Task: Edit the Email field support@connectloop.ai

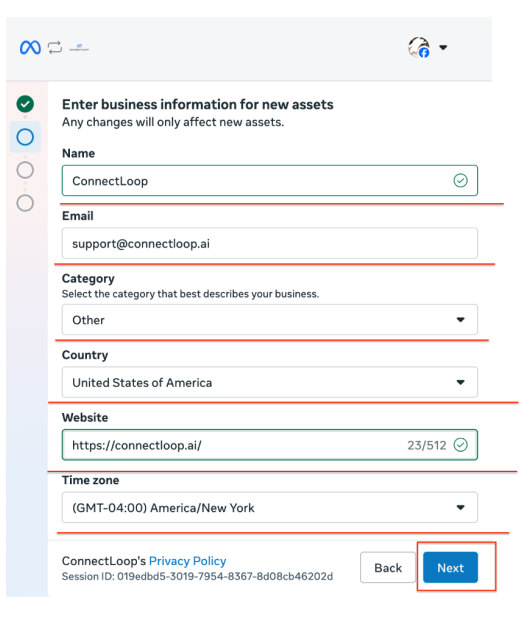Action: click(270, 243)
